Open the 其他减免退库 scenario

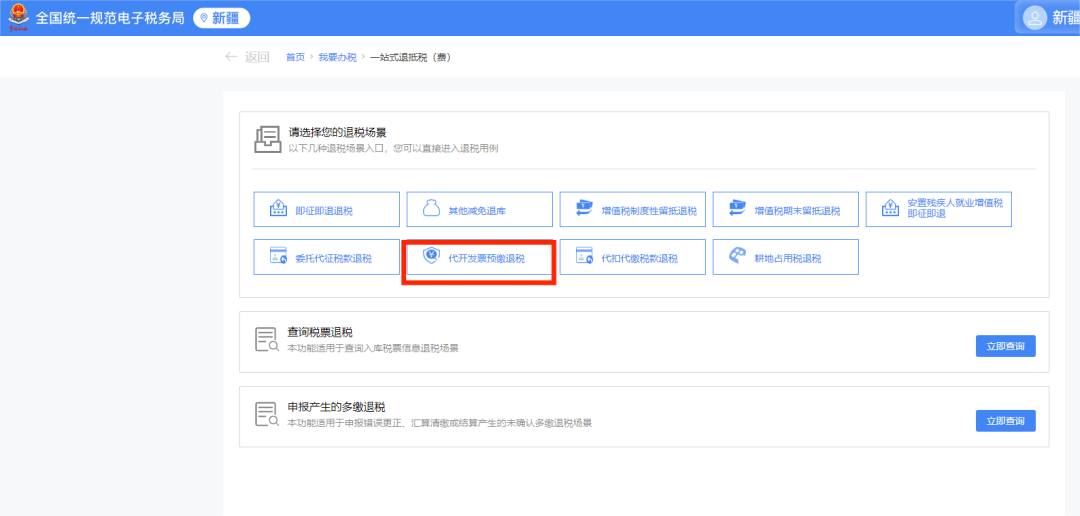pos(479,209)
